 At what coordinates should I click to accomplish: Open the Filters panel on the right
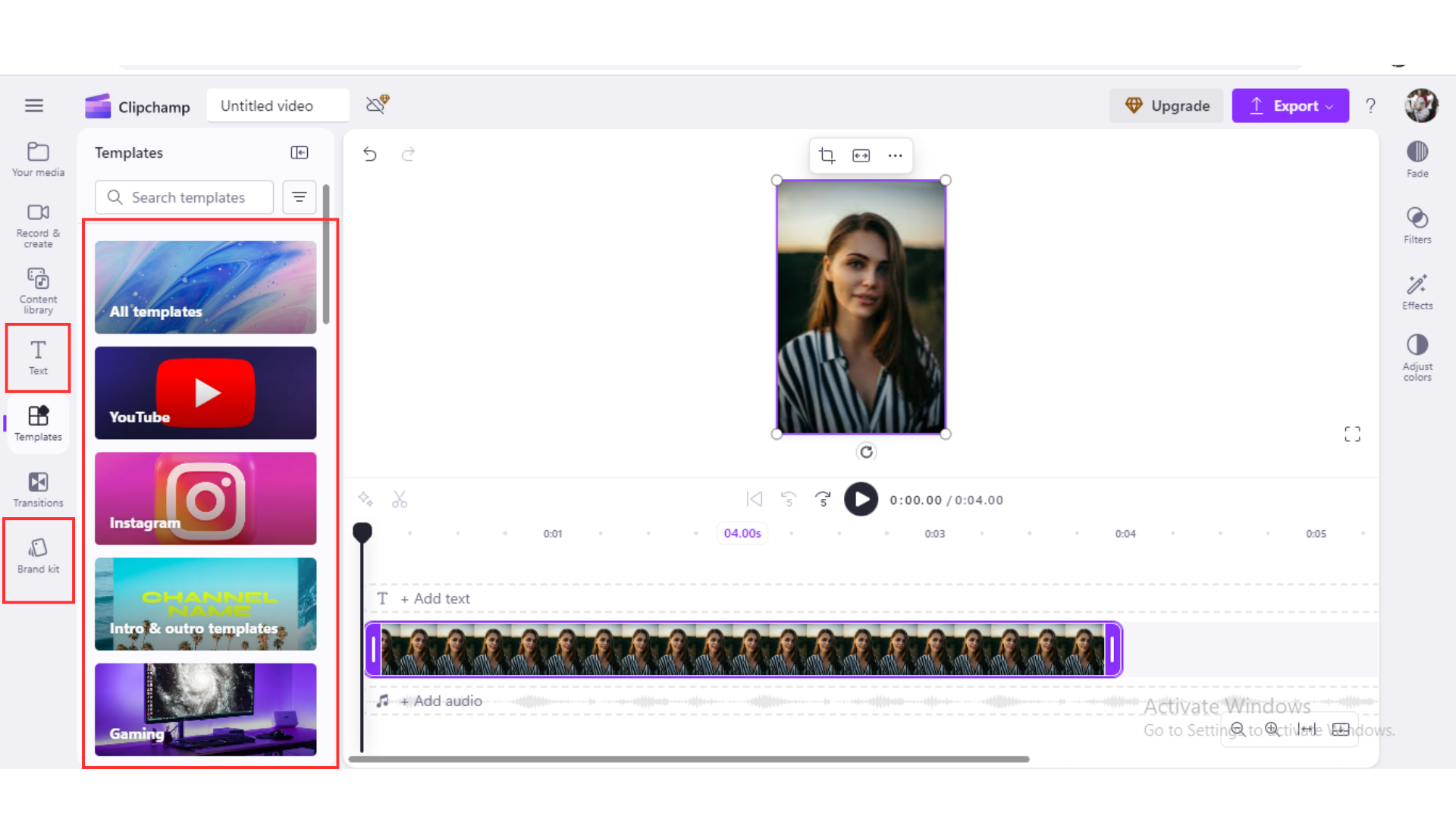(1417, 225)
